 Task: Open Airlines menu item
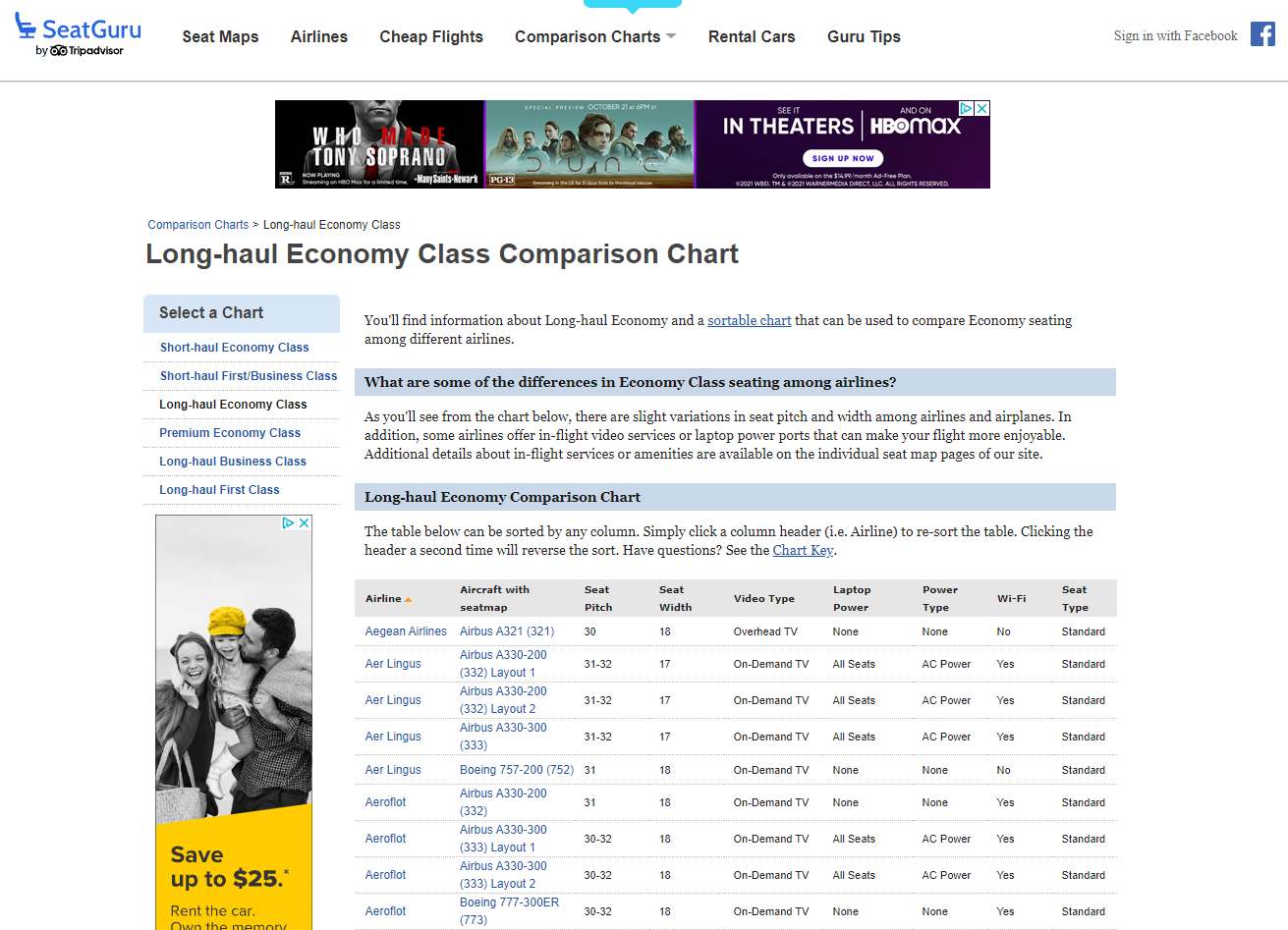[319, 36]
